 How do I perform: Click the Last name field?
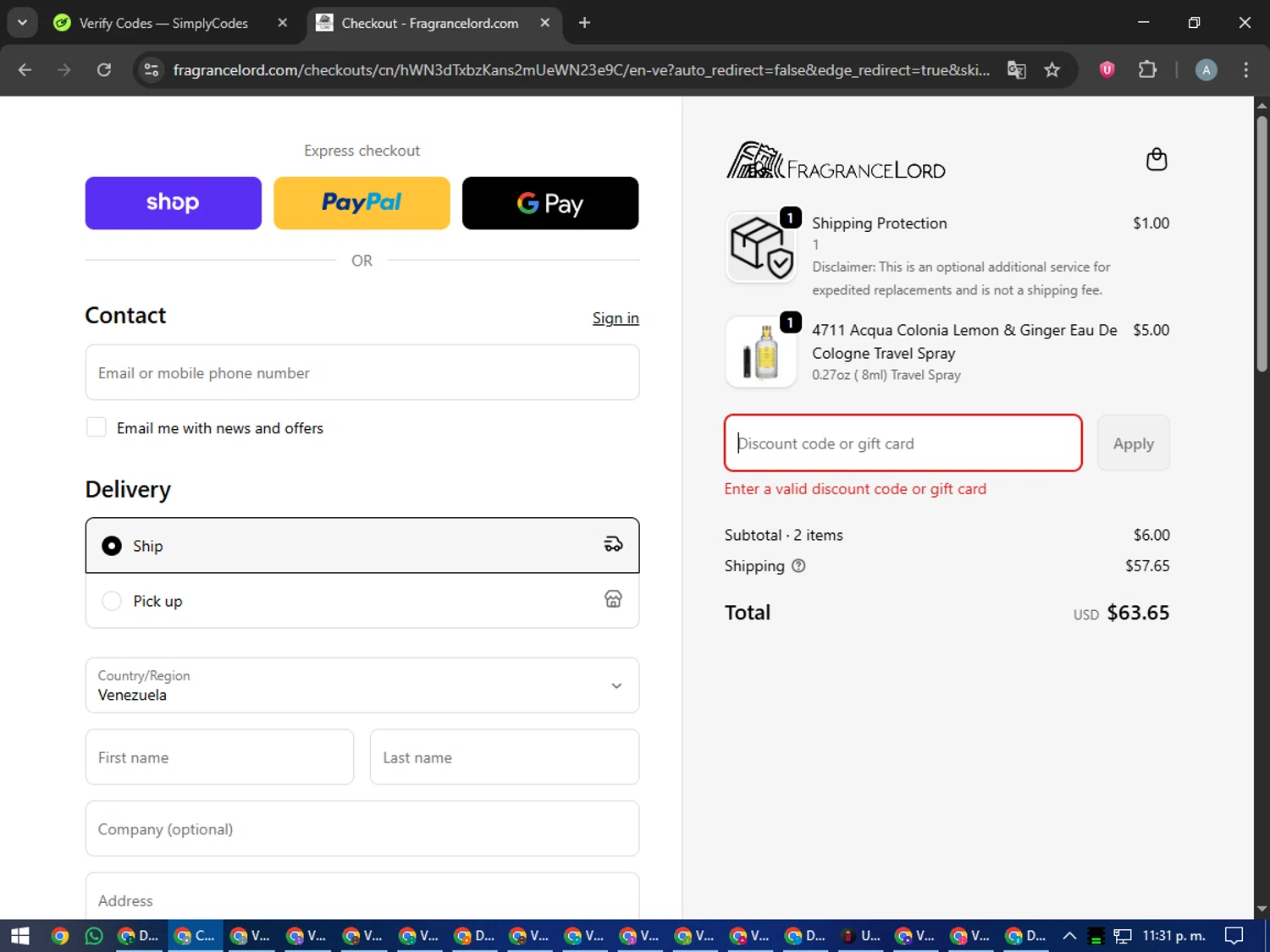[x=505, y=757]
